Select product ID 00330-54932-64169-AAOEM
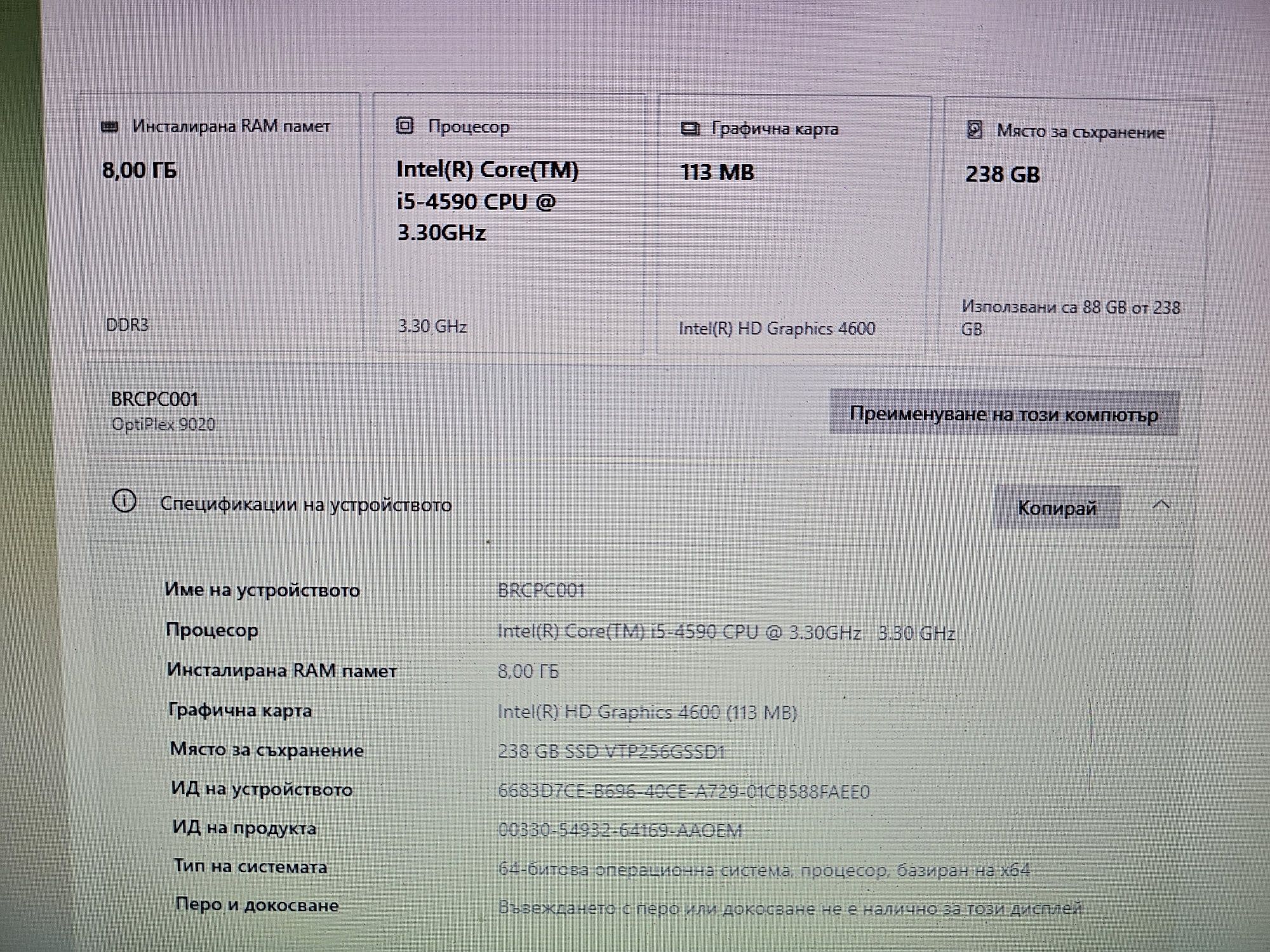The image size is (1270, 952). [x=620, y=831]
